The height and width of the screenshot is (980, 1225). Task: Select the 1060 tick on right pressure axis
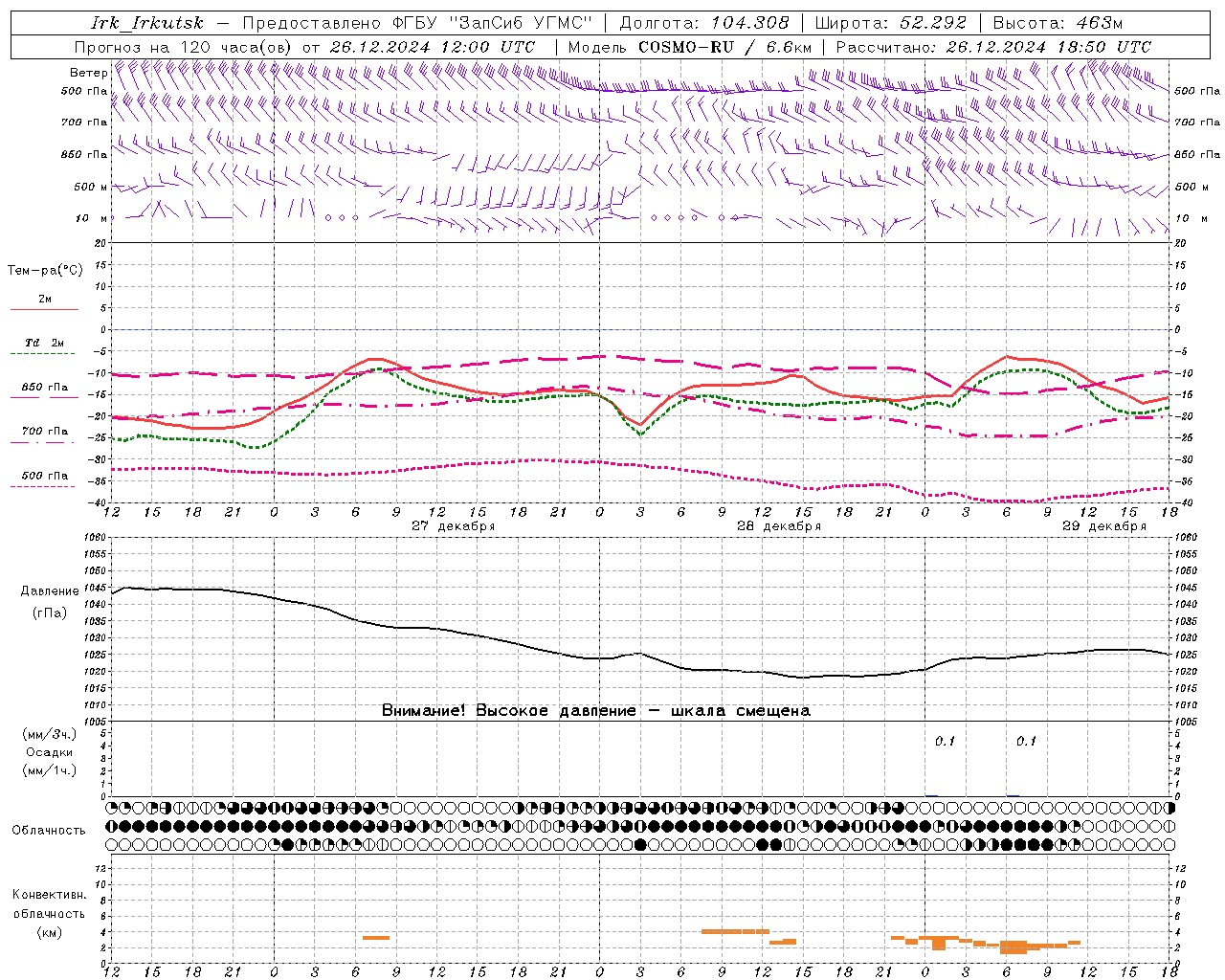tap(1186, 538)
